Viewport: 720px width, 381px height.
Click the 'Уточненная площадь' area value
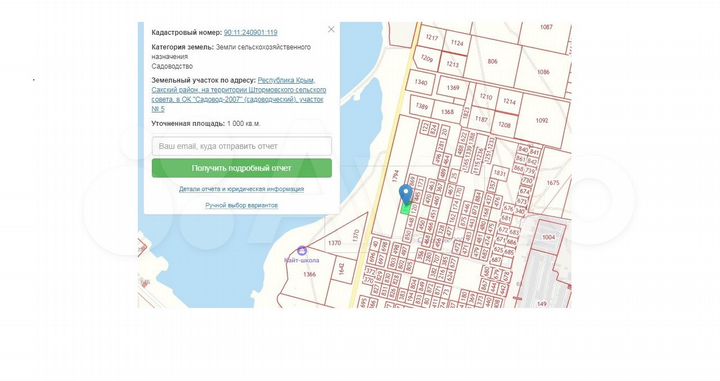[x=244, y=124]
